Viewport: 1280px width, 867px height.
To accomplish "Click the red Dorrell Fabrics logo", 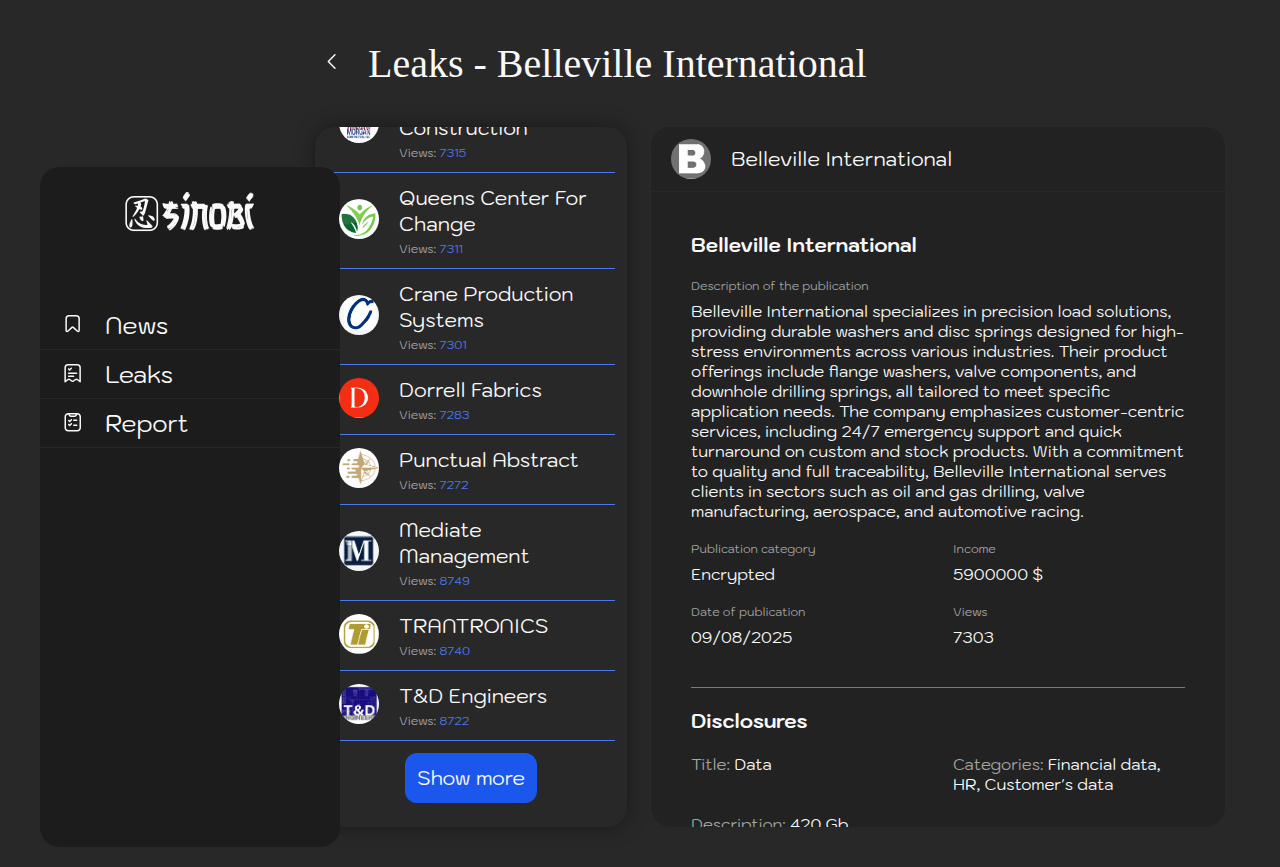I will (359, 398).
